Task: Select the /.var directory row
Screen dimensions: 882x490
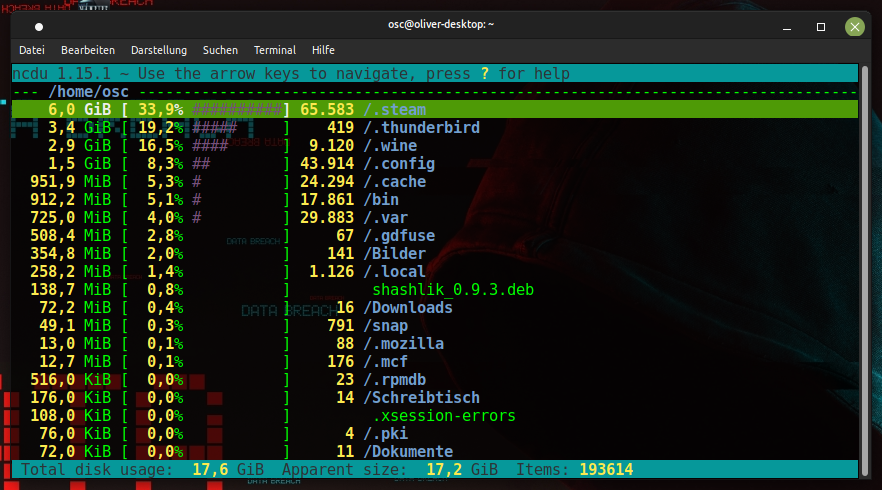Action: 435,218
